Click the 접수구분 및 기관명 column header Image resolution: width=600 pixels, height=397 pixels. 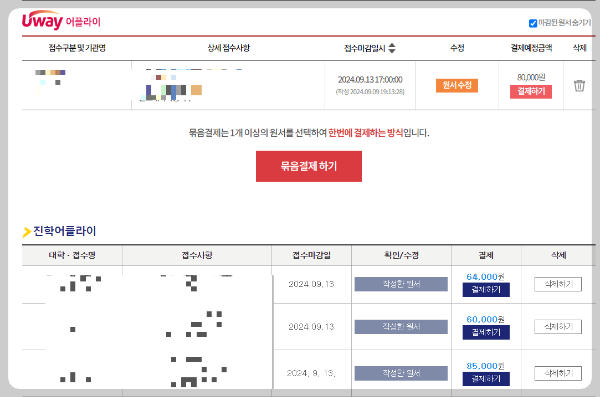click(77, 48)
